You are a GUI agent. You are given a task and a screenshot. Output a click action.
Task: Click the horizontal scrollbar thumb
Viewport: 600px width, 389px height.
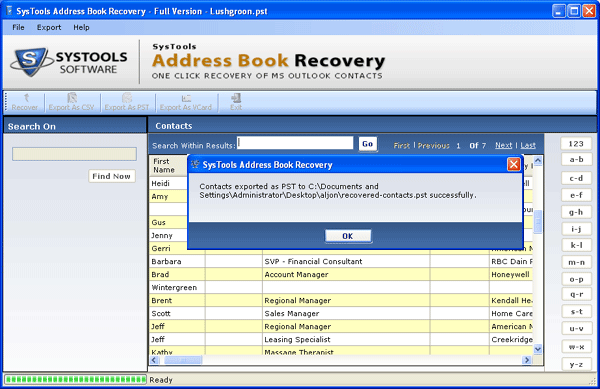[183, 360]
